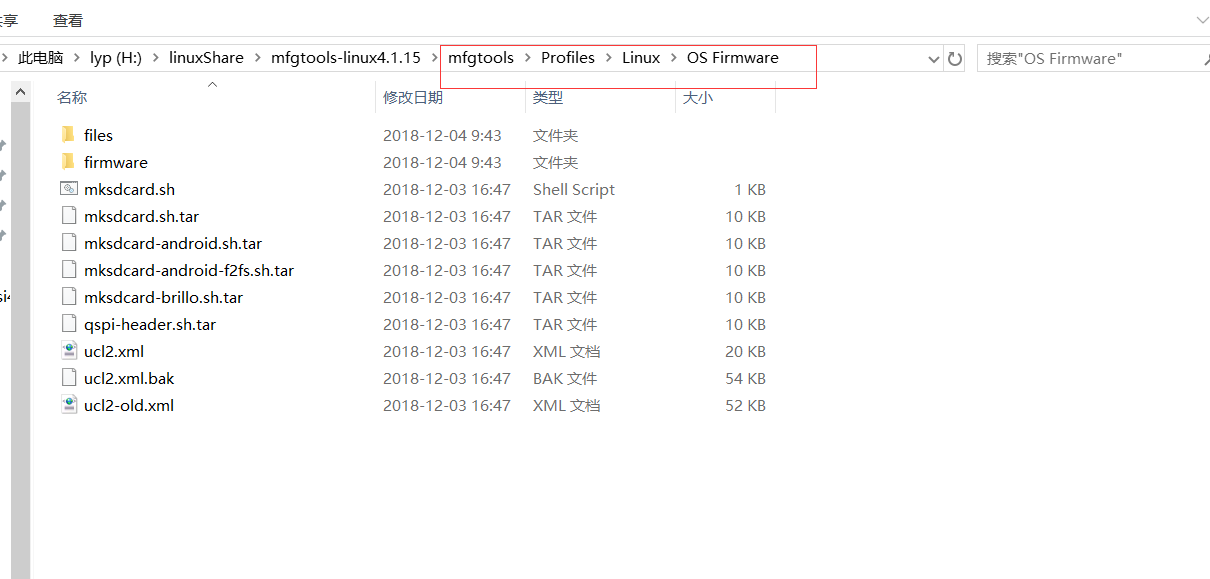The height and width of the screenshot is (579, 1210).
Task: Navigate to lyp (H:) drive breadcrumb
Action: [116, 58]
